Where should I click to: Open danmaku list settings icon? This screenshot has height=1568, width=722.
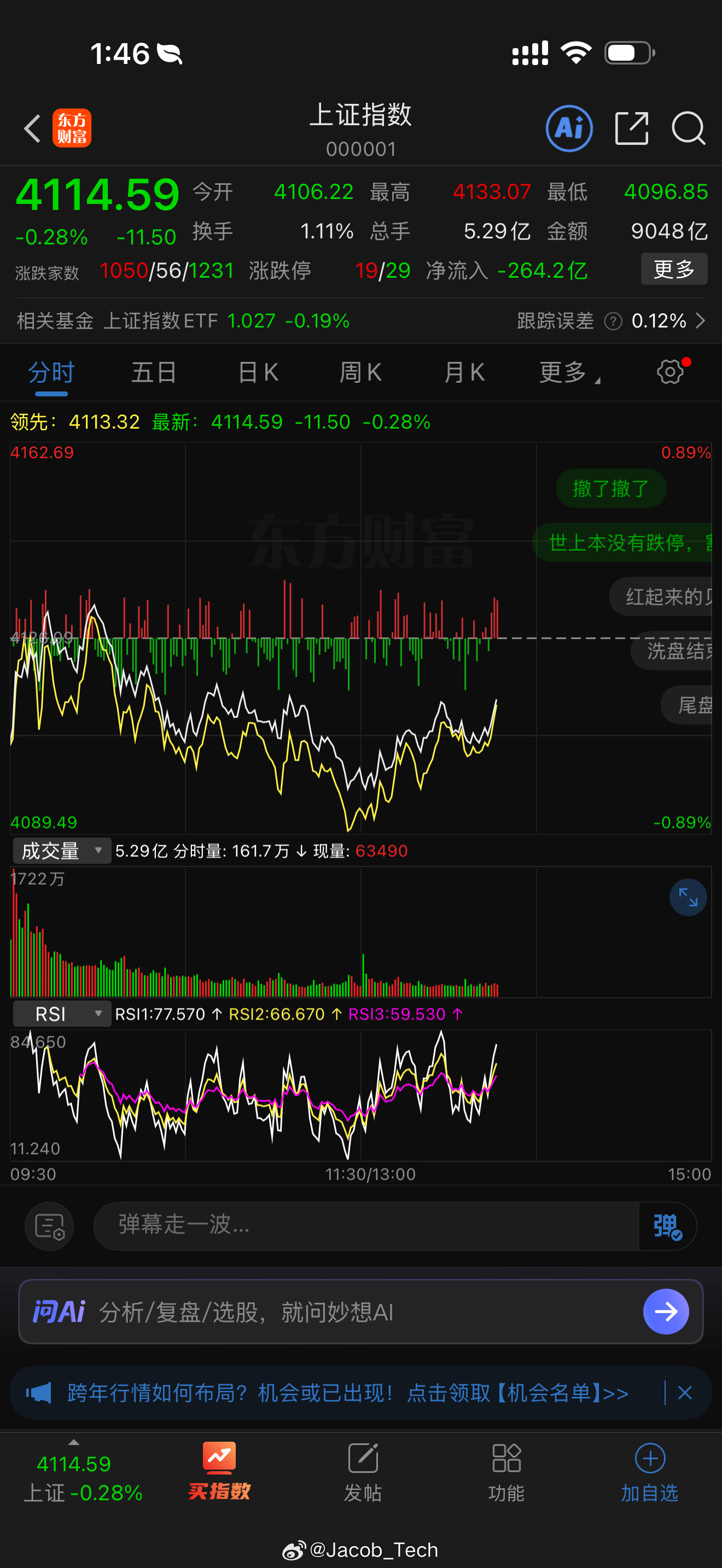click(49, 1226)
